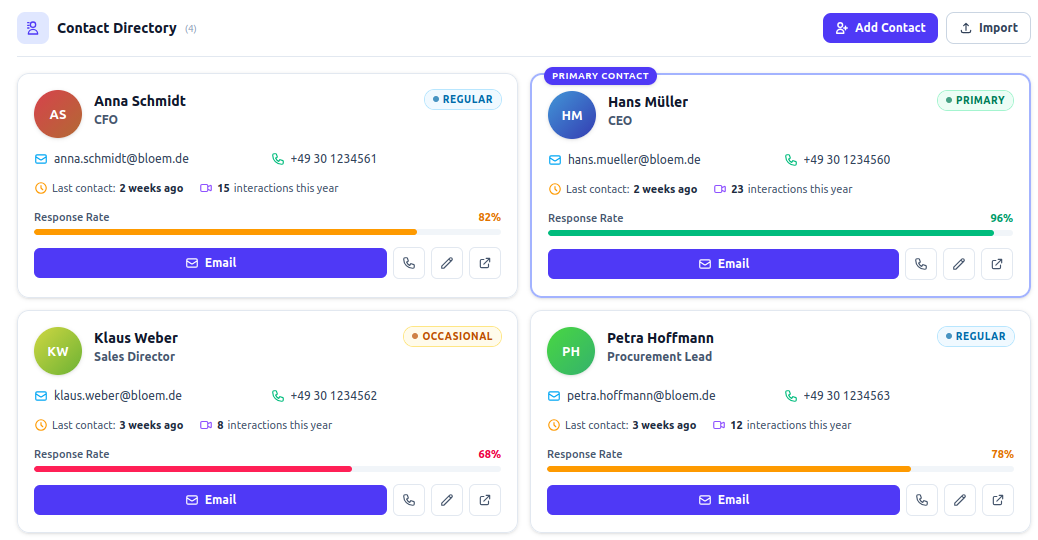Screen dimensions: 1038x540
Task: Edit Klaus Weber's contact pencil icon
Action: pyautogui.click(x=447, y=500)
